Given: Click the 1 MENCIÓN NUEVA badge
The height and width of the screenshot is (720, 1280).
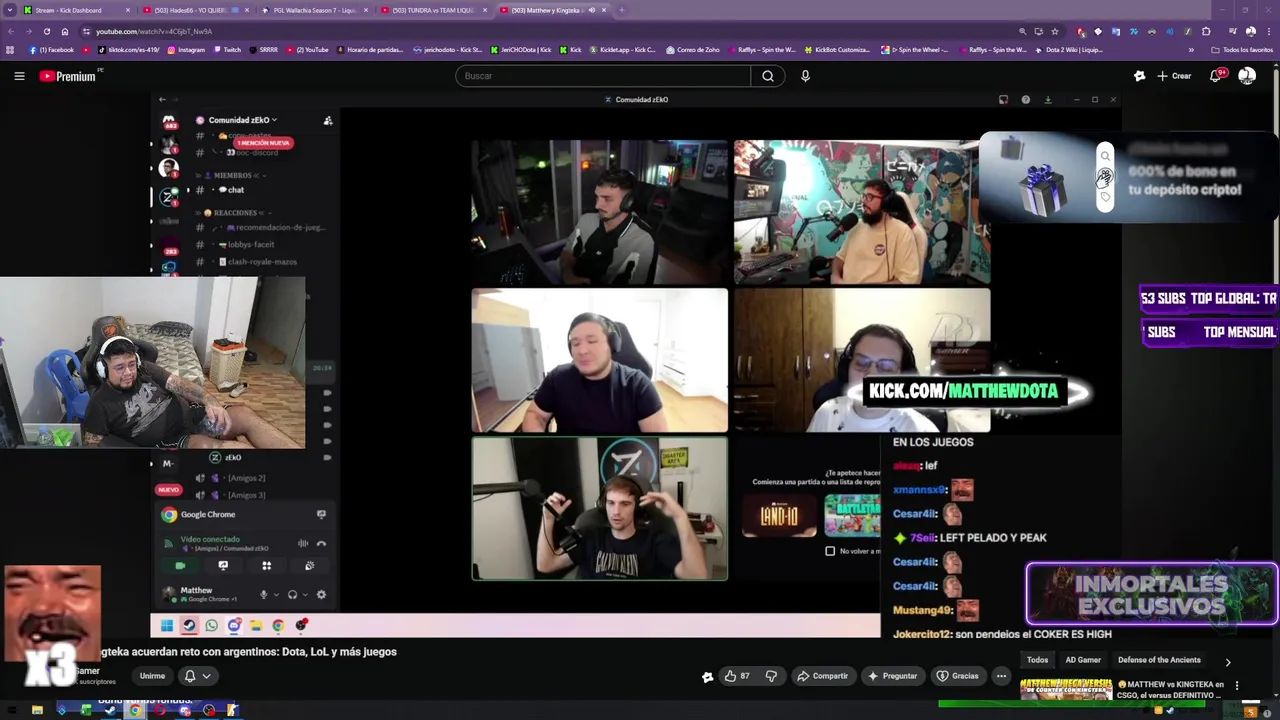Looking at the screenshot, I should 264,143.
